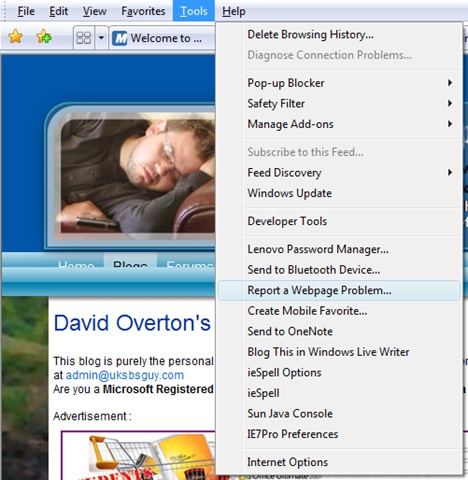The width and height of the screenshot is (468, 480).
Task: Choose Create Mobile Favorite…
Action: [339, 311]
